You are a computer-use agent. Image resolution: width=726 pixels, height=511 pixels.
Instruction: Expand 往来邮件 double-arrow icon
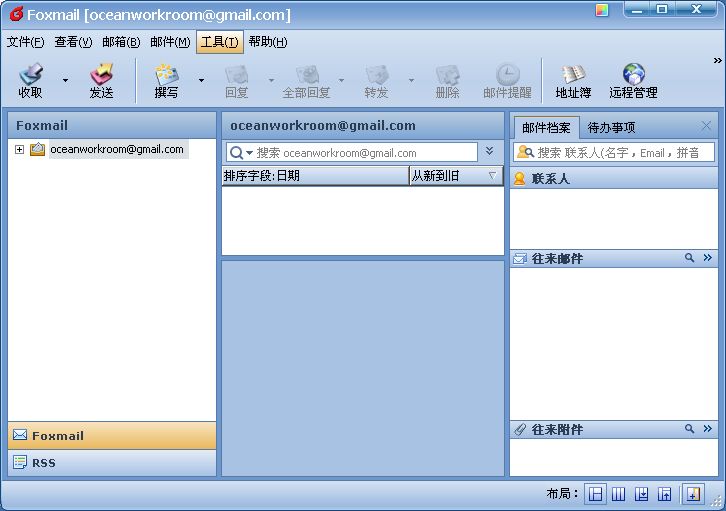coord(707,258)
